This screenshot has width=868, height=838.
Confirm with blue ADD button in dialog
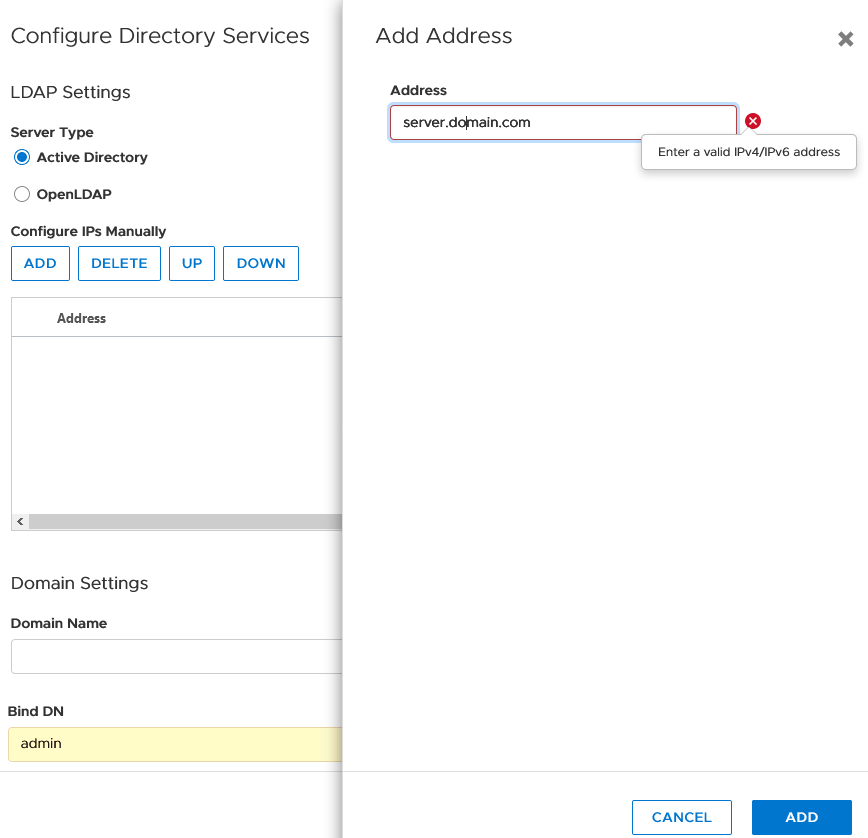coord(801,817)
